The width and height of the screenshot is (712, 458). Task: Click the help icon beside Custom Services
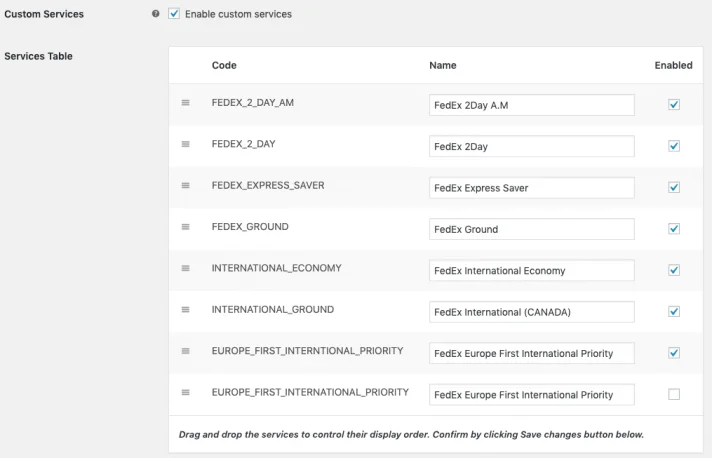coord(156,14)
